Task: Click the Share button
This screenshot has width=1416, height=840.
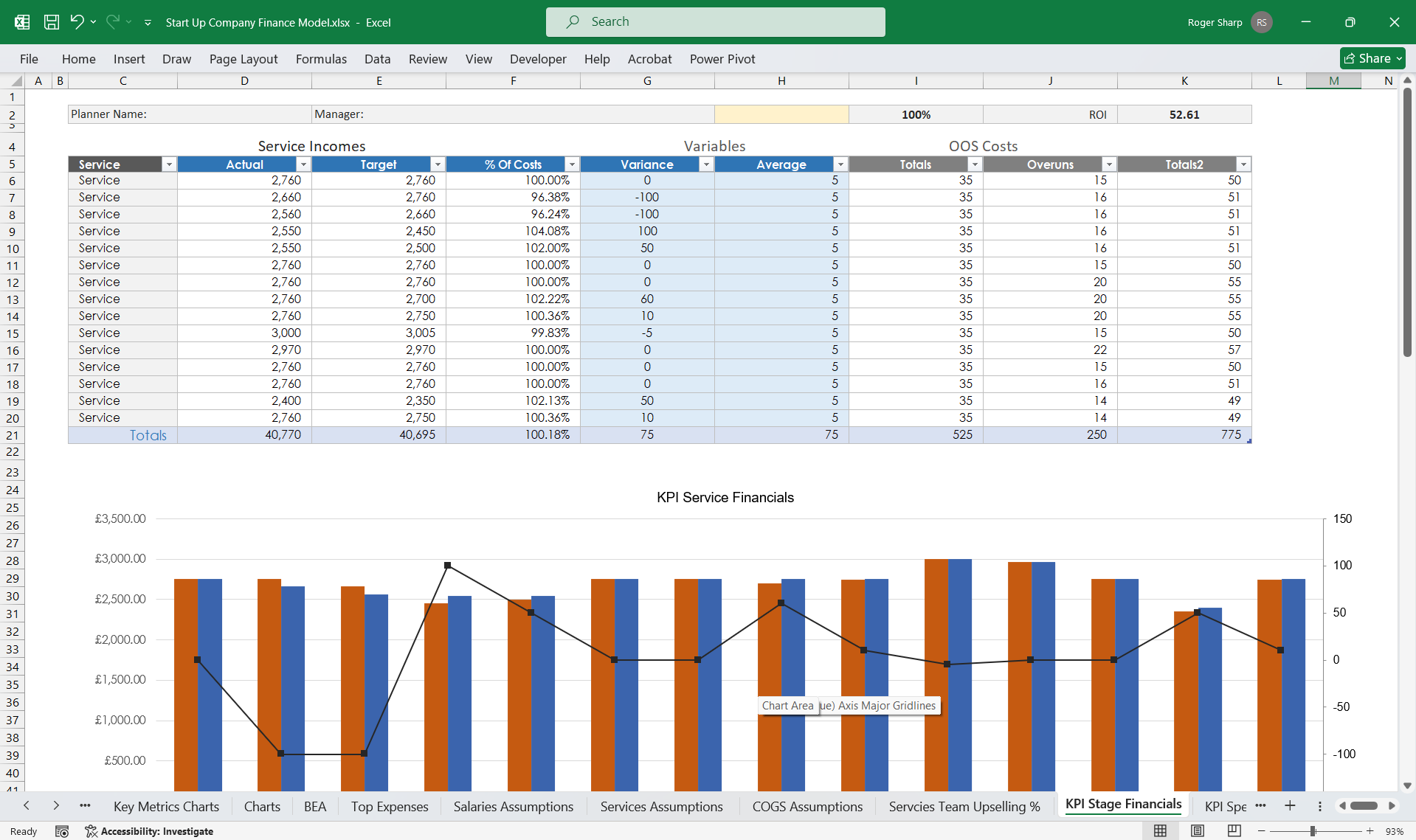Action: pos(1372,58)
